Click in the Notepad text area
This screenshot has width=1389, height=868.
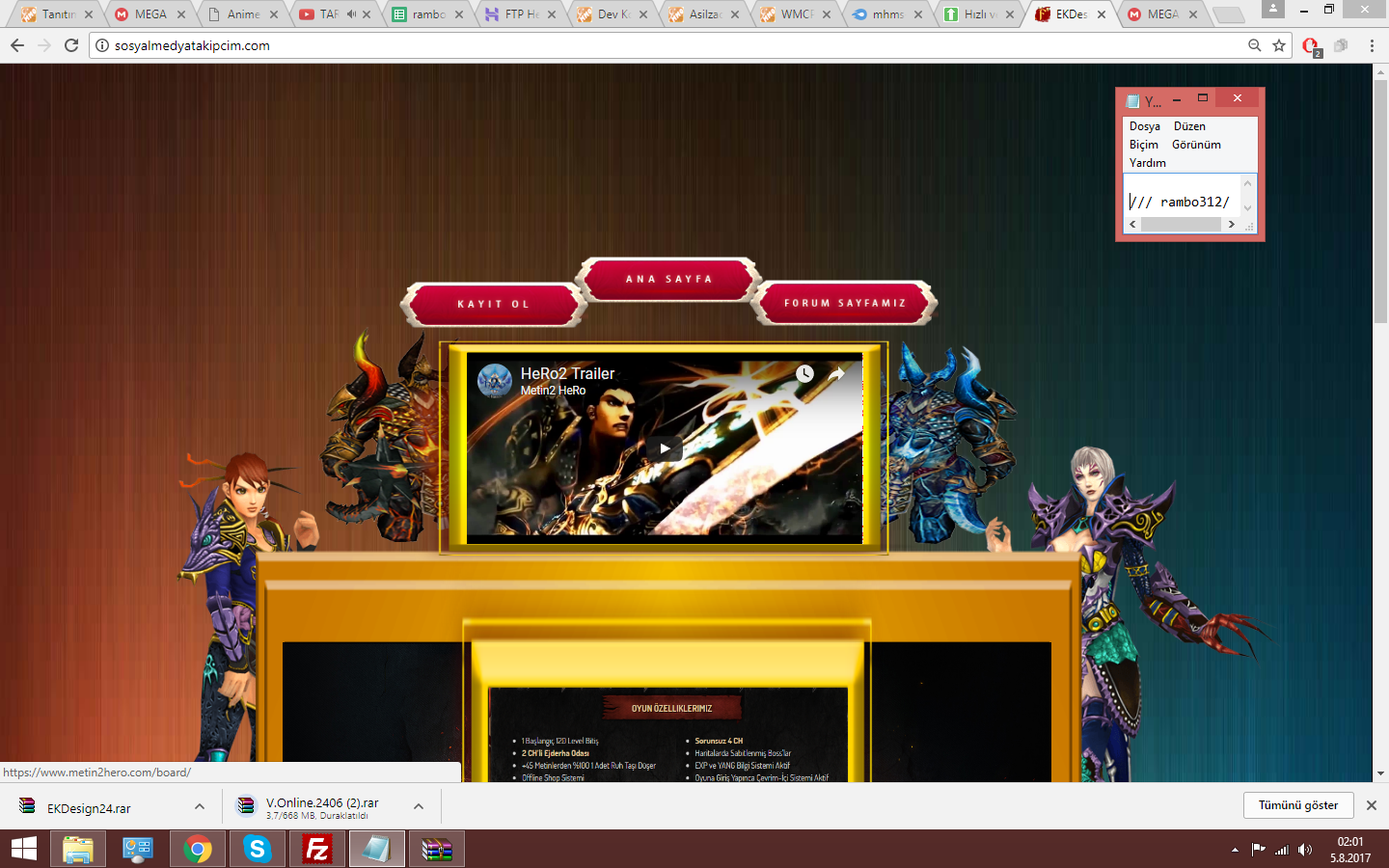[1181, 196]
